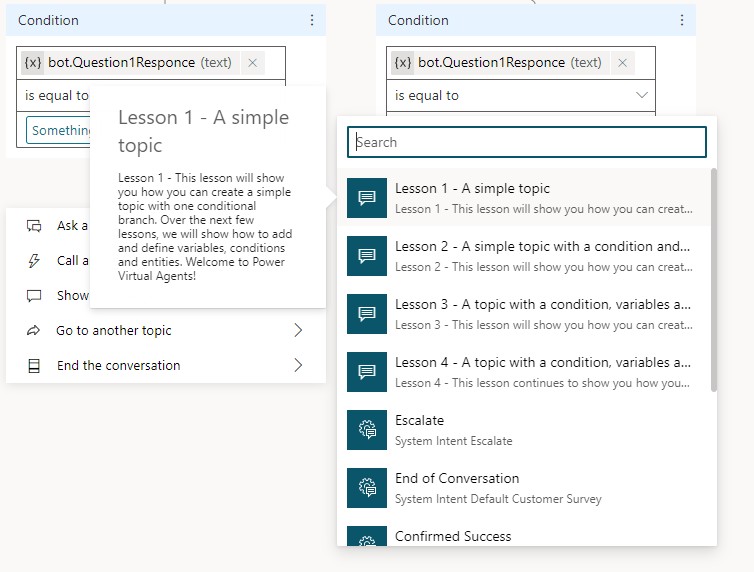Click the tooltip heading 'Lesson 1 - A simple topic'
754x572 pixels.
(203, 131)
